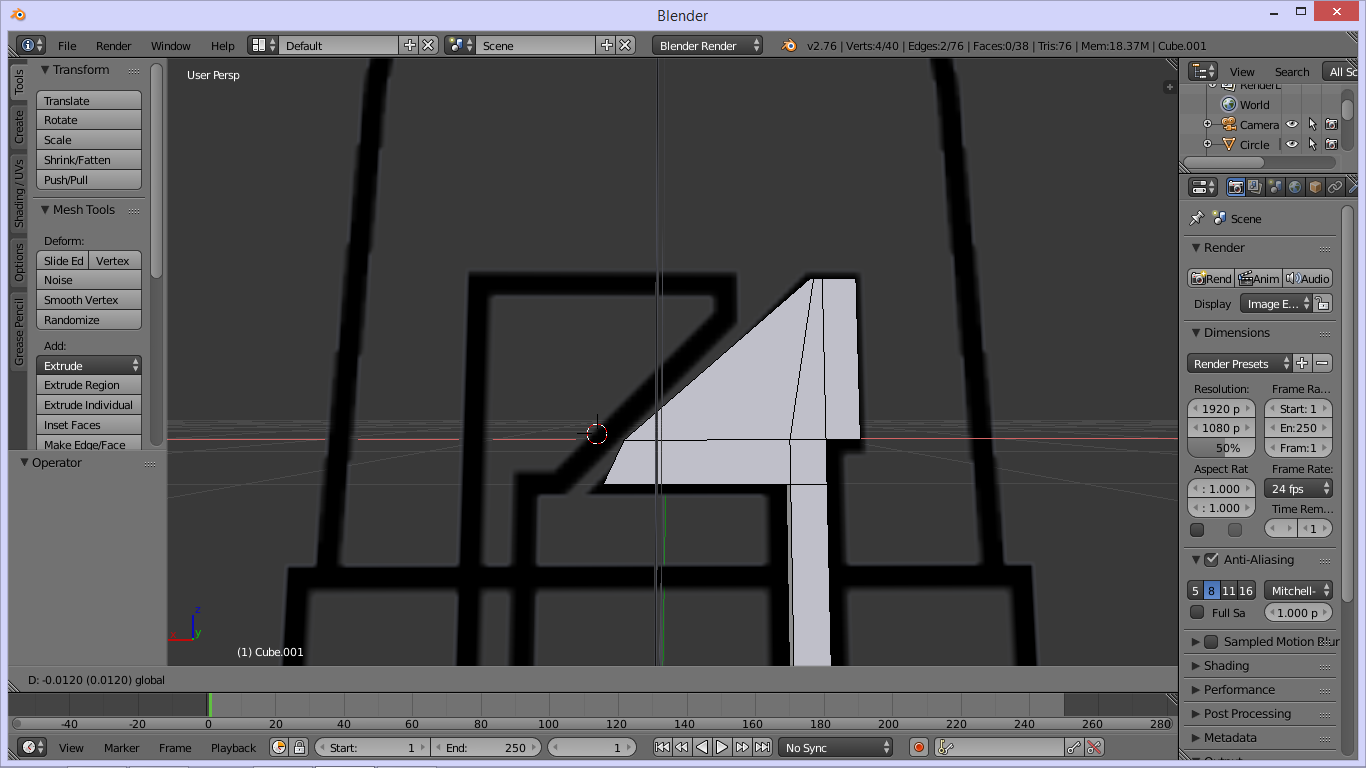The height and width of the screenshot is (768, 1366).
Task: Open the Image Editor display dropdown
Action: click(x=1276, y=303)
